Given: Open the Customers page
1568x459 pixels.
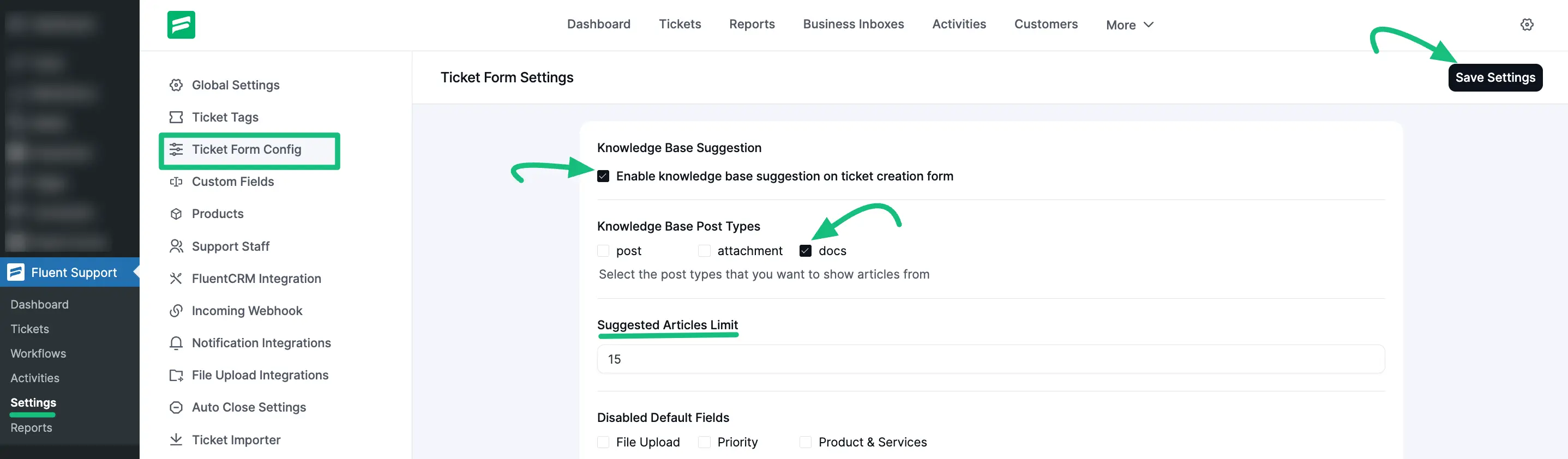Looking at the screenshot, I should point(1046,24).
